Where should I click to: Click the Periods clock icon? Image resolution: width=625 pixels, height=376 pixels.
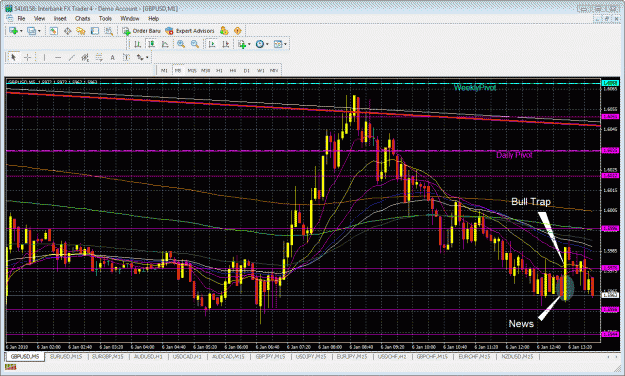point(259,44)
